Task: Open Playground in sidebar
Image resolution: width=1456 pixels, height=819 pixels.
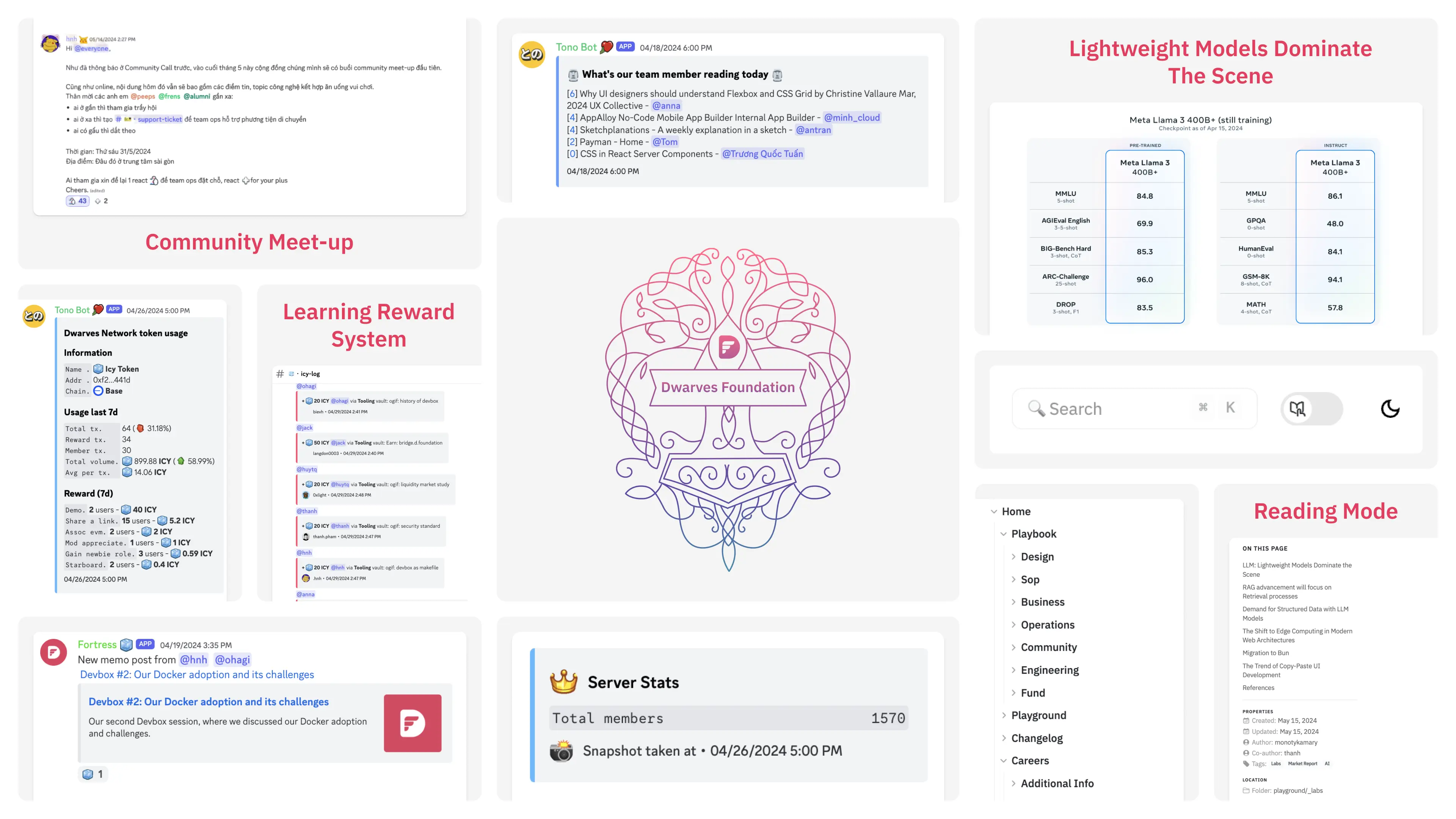Action: (x=1038, y=715)
